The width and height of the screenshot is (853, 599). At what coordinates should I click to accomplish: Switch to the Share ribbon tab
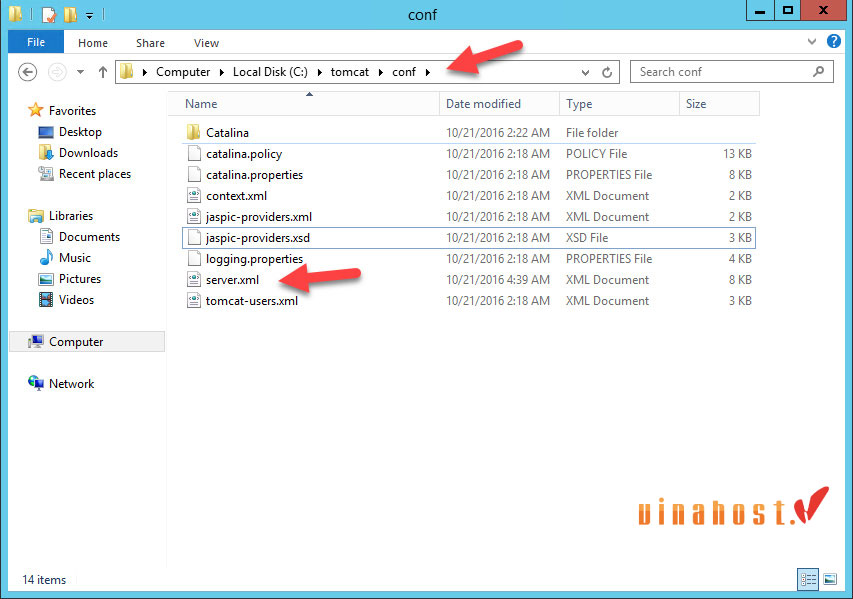150,43
